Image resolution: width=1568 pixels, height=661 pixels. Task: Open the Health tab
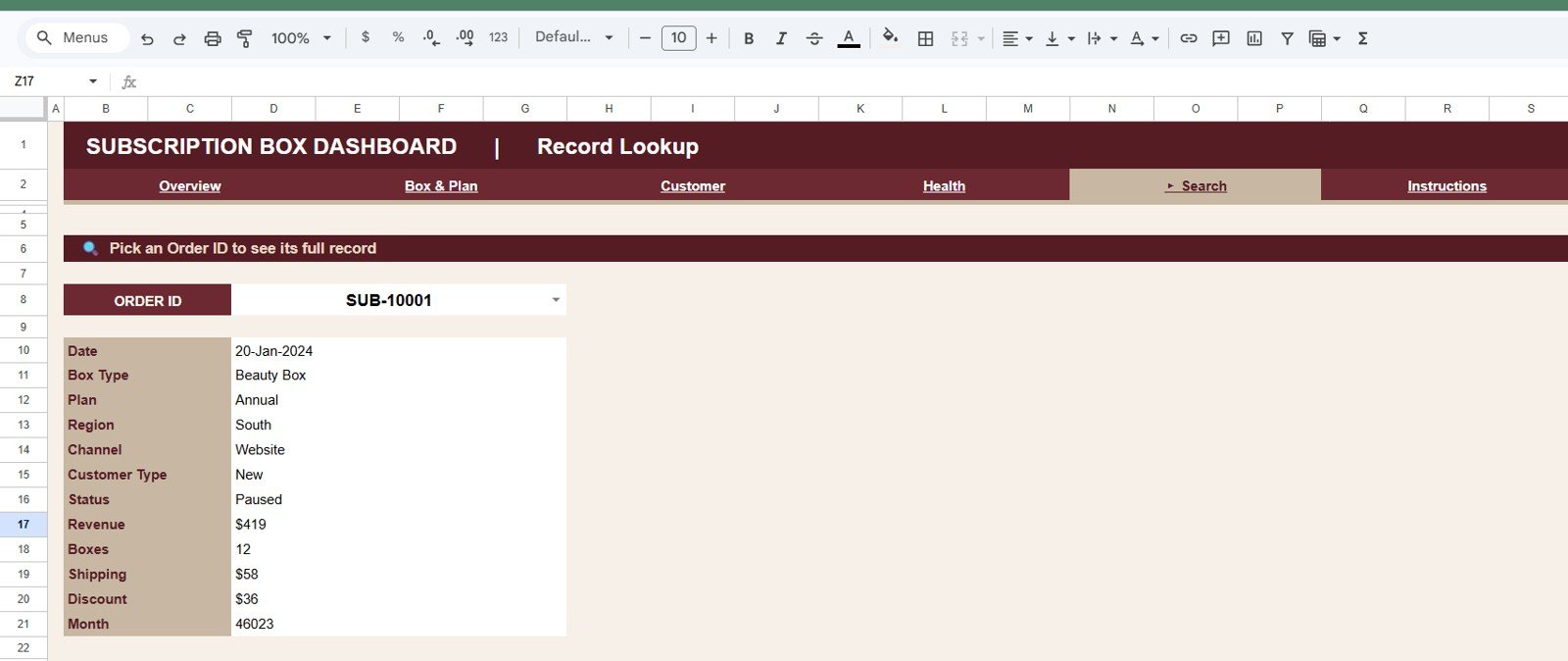[944, 185]
